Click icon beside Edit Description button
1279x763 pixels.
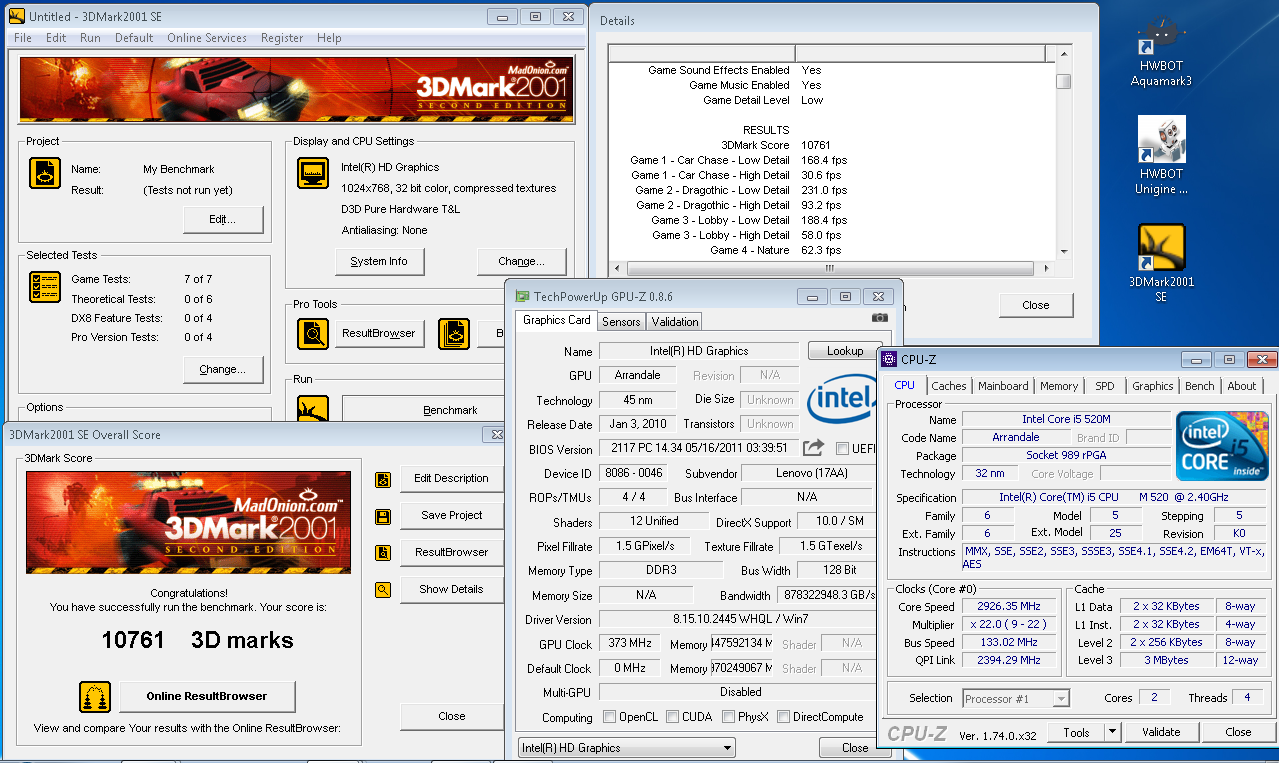(x=383, y=479)
